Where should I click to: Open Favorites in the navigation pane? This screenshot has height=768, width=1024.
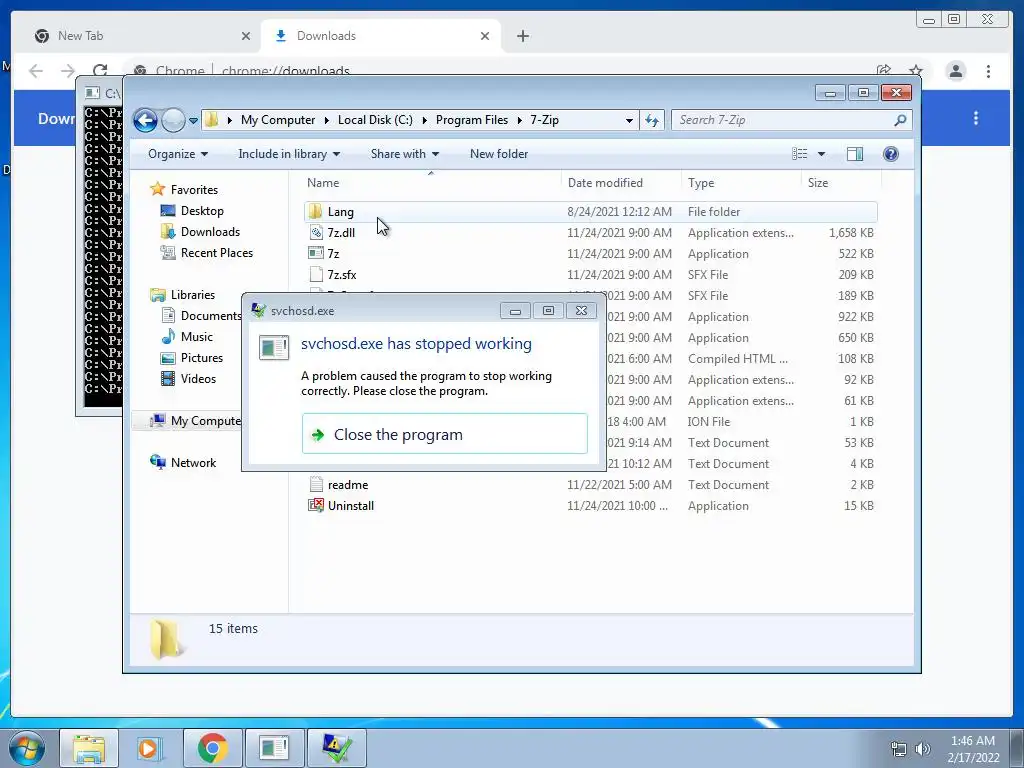194,189
